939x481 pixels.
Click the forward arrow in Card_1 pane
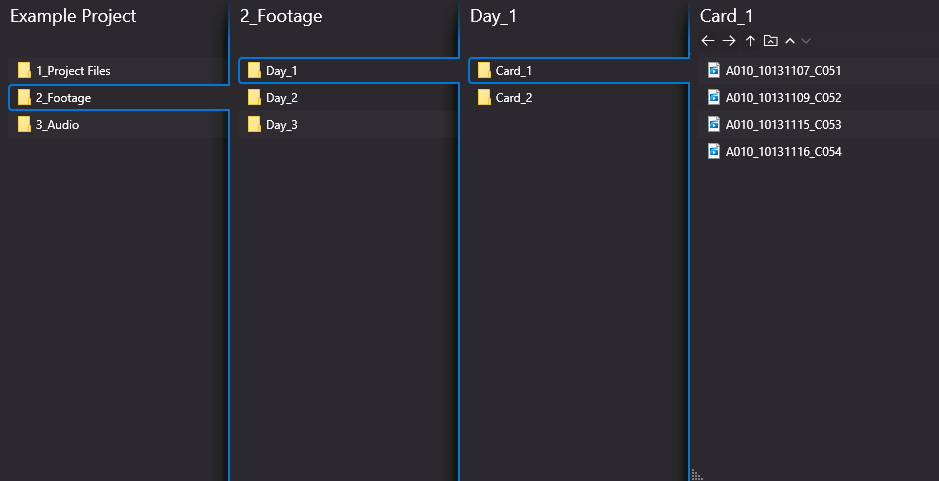click(x=729, y=41)
